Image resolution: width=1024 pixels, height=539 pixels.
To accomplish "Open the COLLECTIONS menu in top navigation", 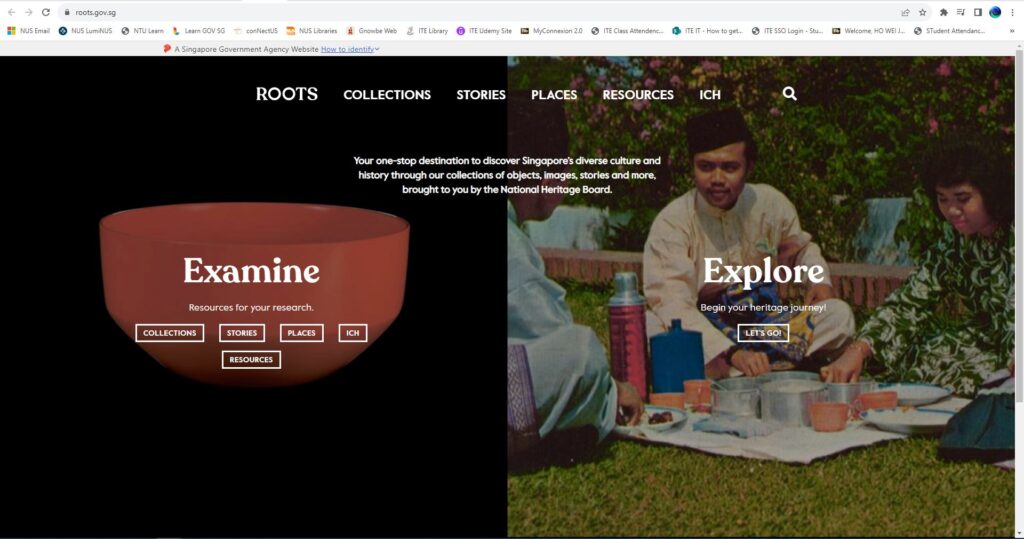I will point(387,95).
